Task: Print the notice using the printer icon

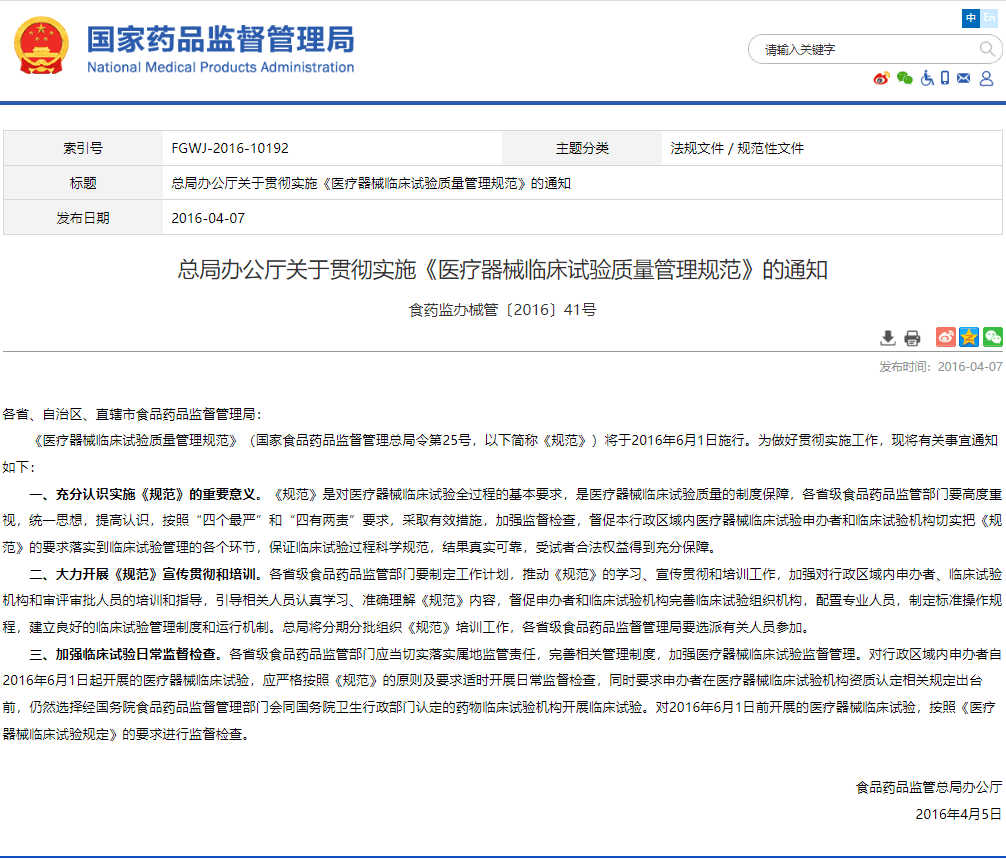Action: [x=912, y=338]
